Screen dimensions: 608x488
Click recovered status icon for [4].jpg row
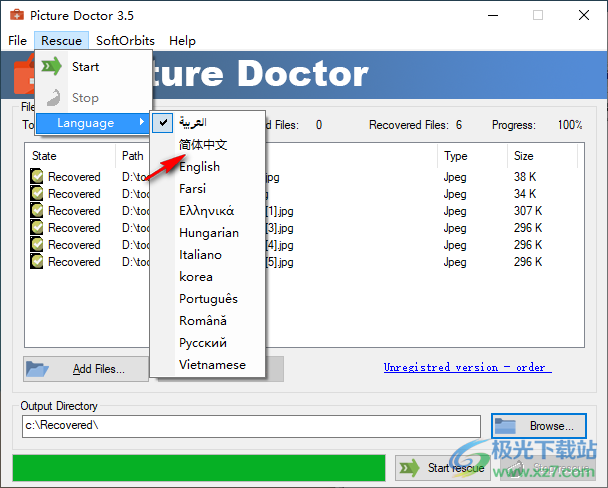pos(37,245)
